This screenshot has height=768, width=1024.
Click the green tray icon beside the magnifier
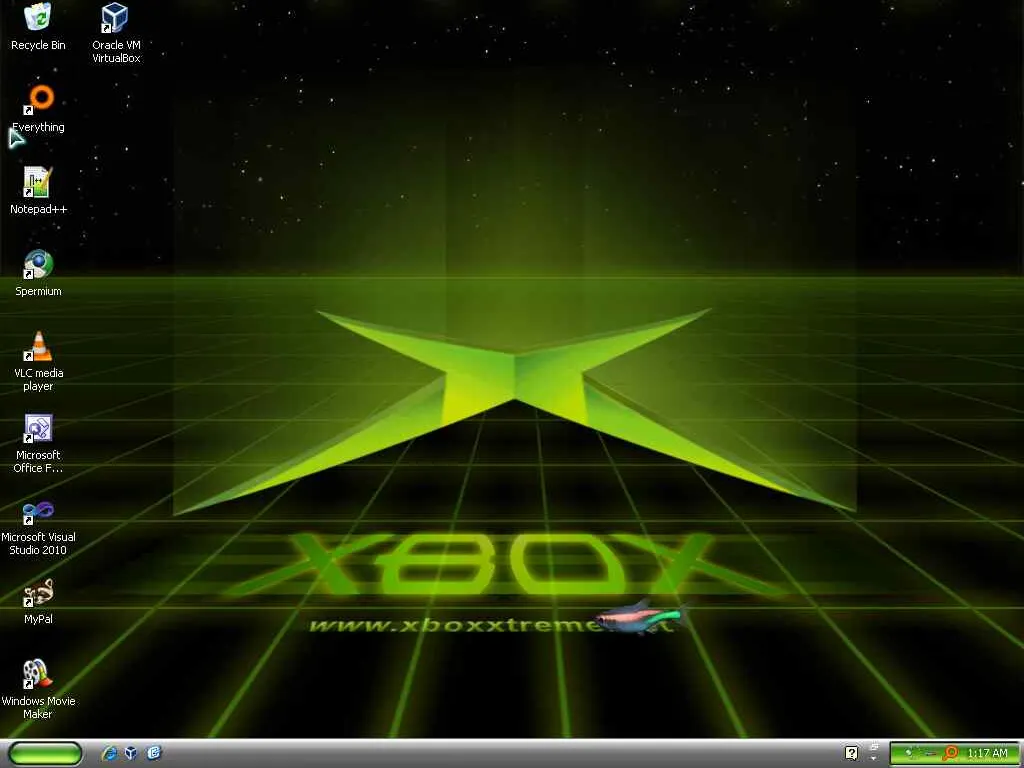coord(910,753)
